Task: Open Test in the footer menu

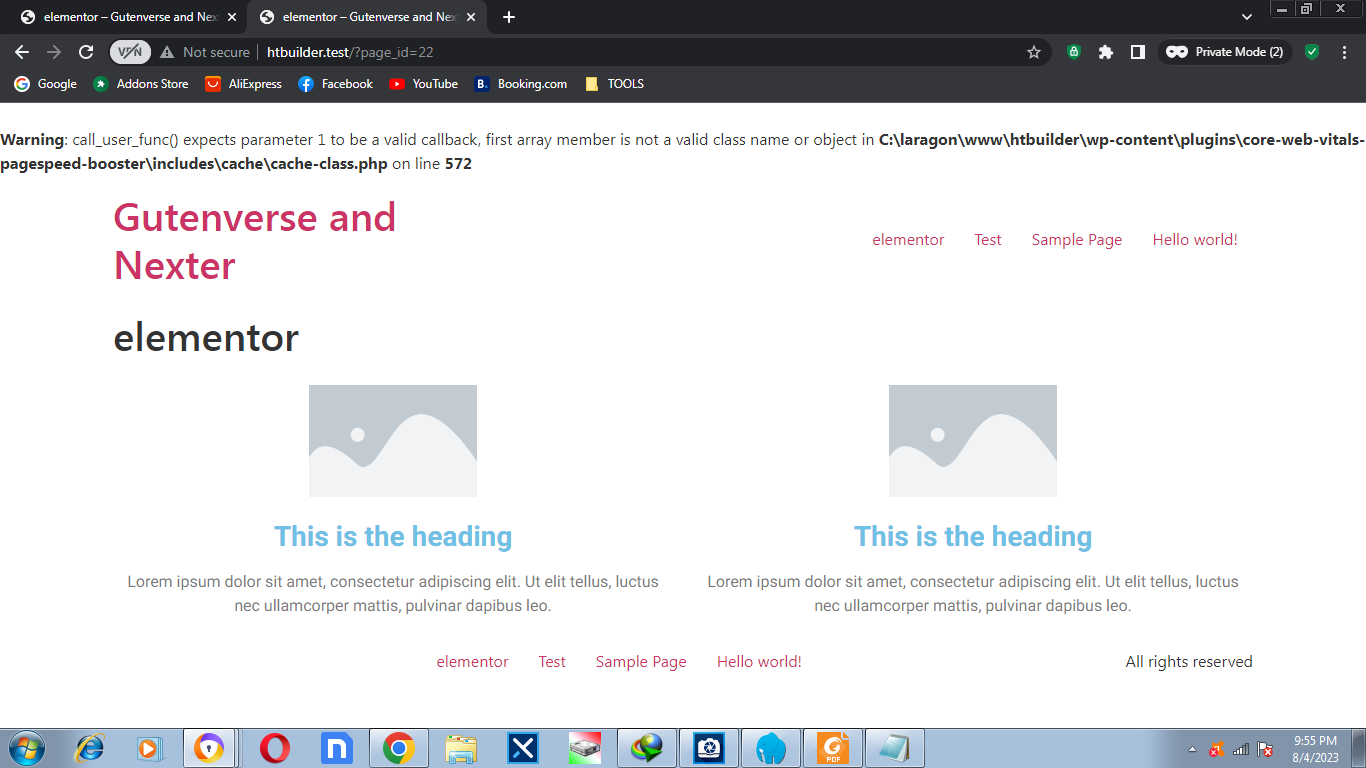Action: pos(552,662)
